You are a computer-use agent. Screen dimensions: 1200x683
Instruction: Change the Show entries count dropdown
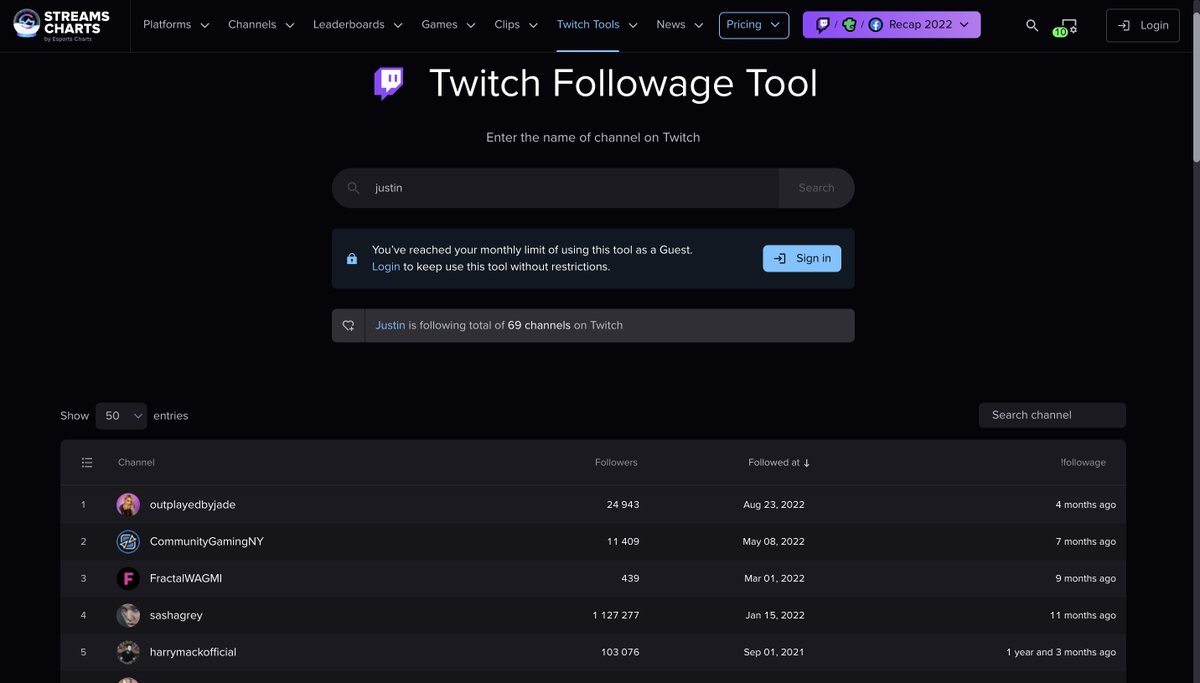click(121, 416)
